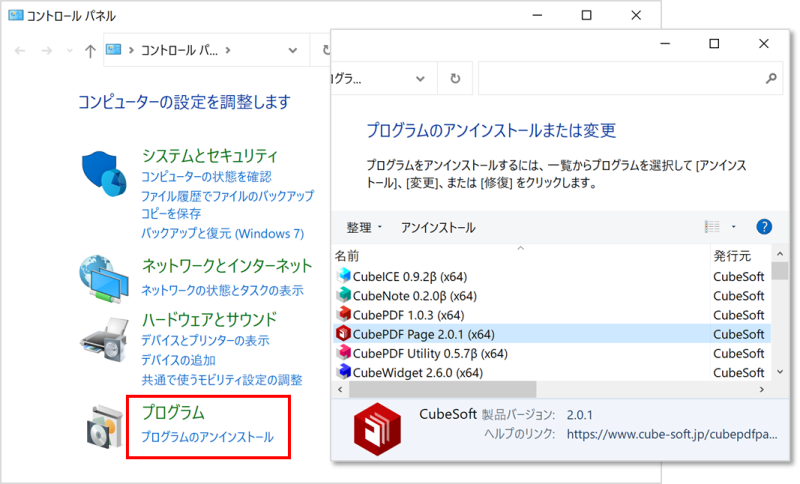
Task: Open バックアップと復元 (Windows 7) link
Action: pos(222,234)
